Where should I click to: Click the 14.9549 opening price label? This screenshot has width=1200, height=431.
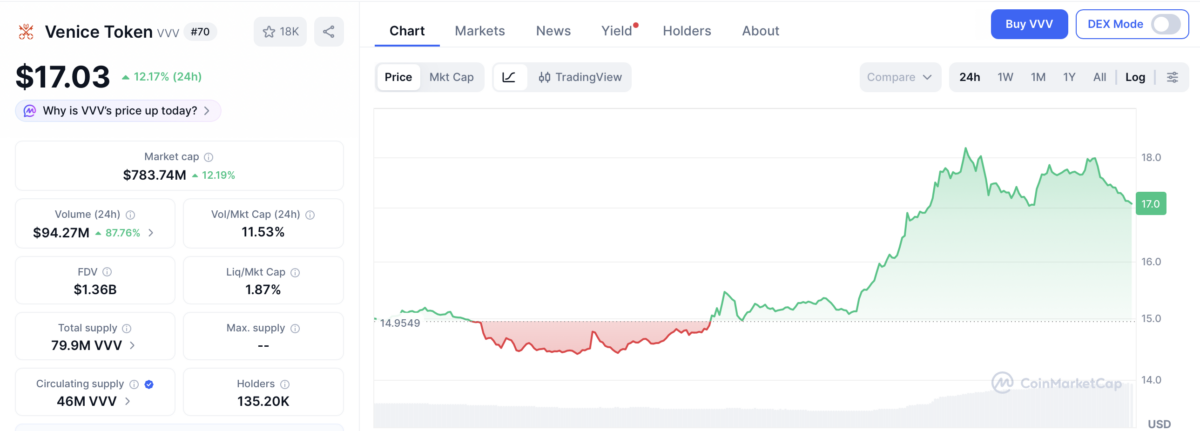[400, 323]
